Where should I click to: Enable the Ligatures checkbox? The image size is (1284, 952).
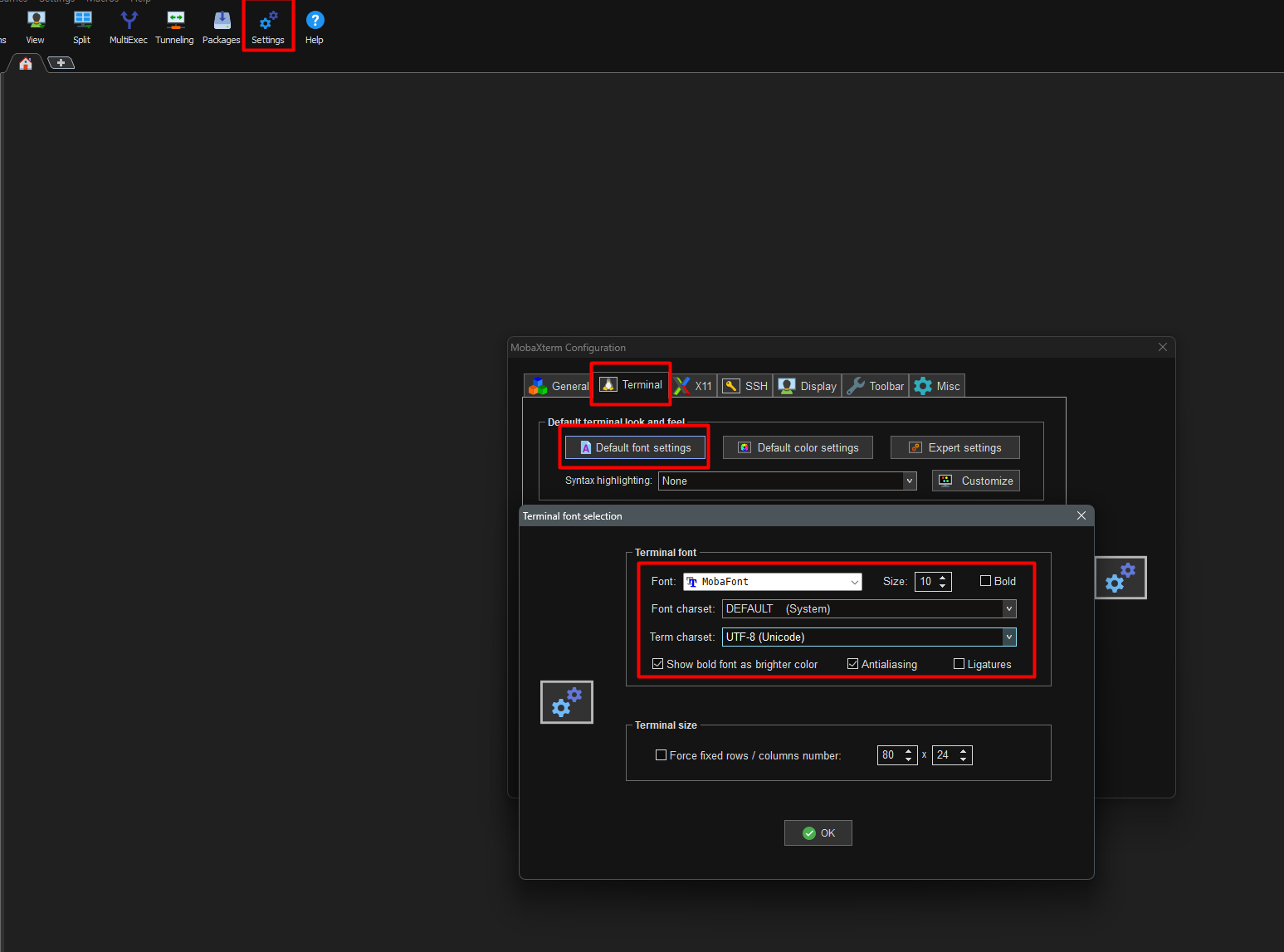959,664
